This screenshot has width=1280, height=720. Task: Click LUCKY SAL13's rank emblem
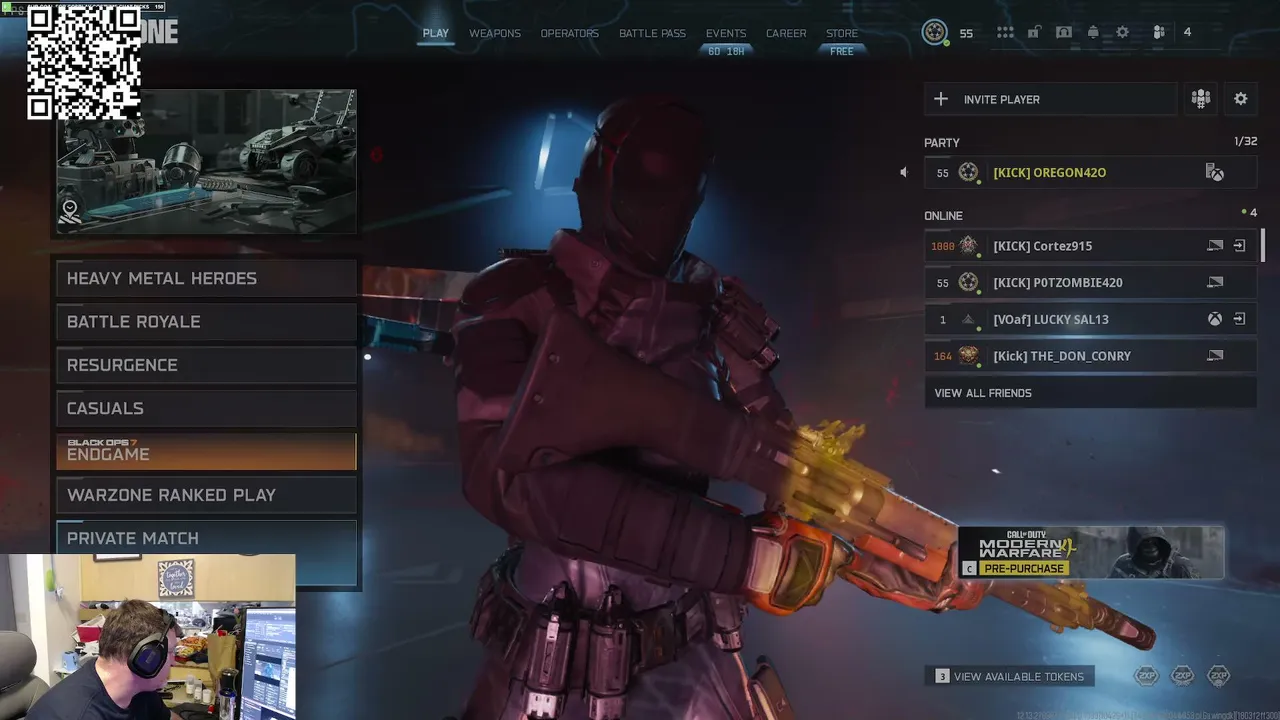pos(968,320)
